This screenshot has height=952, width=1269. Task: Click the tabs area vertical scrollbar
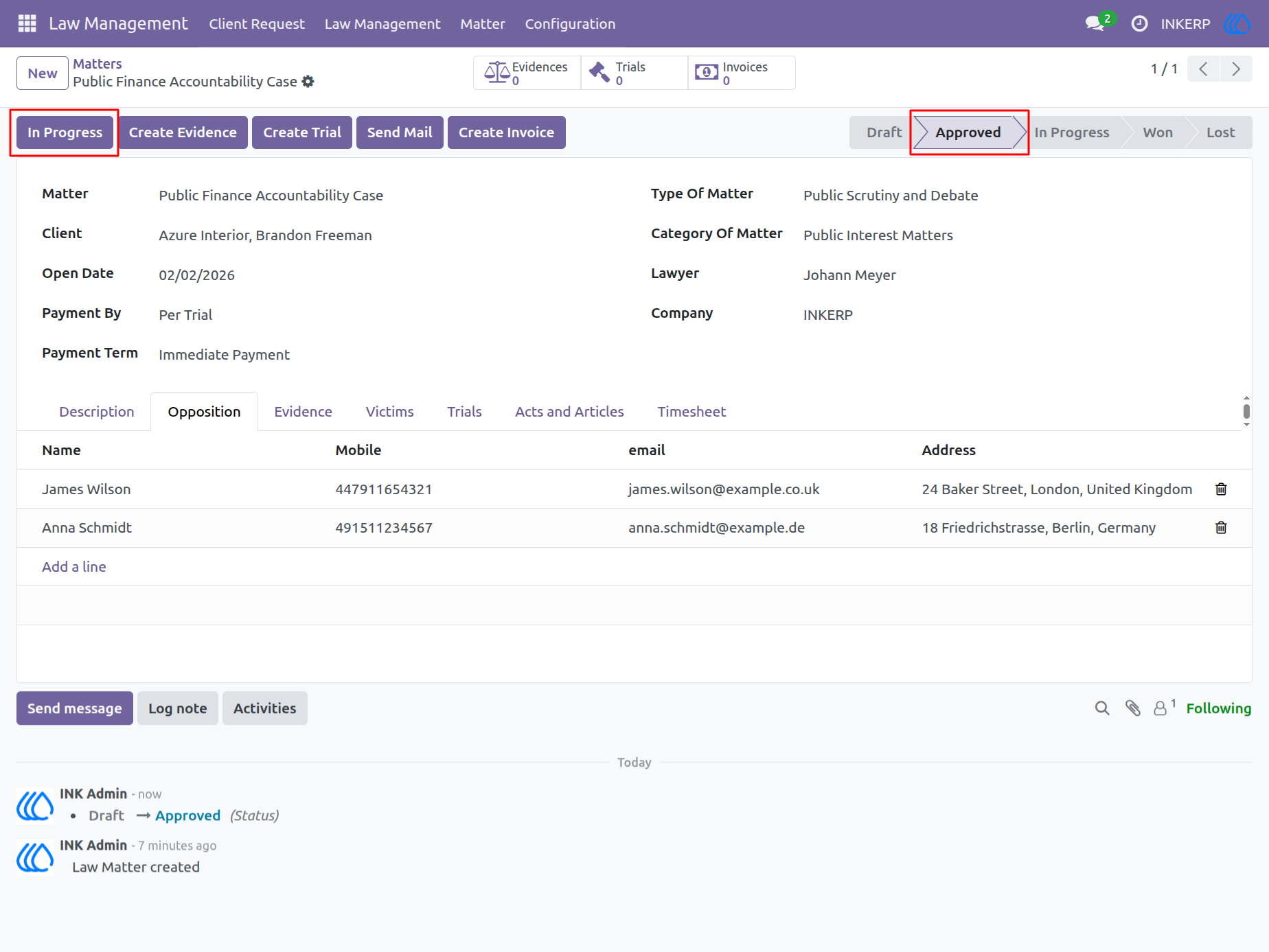coord(1246,411)
